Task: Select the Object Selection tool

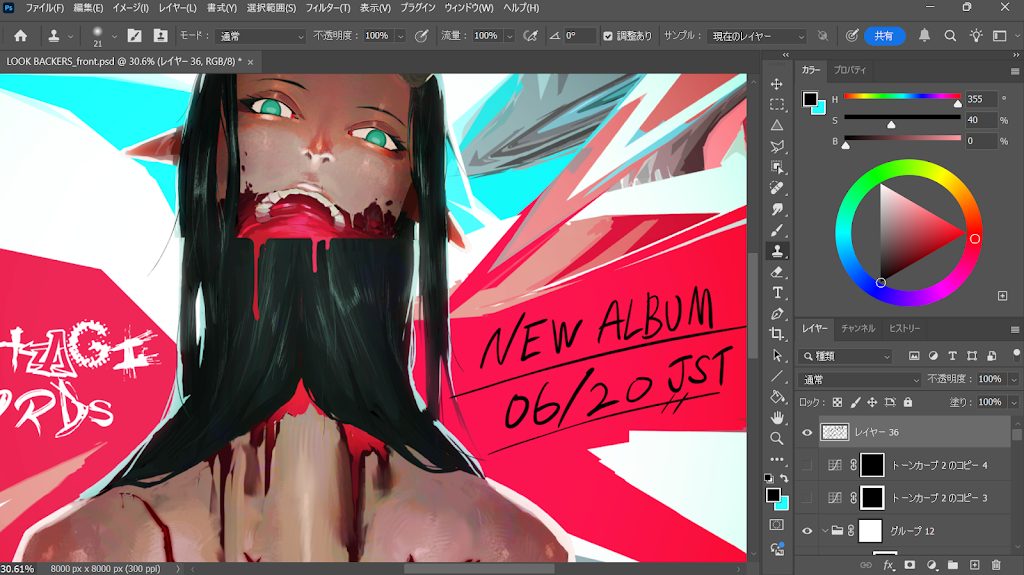Action: click(776, 167)
